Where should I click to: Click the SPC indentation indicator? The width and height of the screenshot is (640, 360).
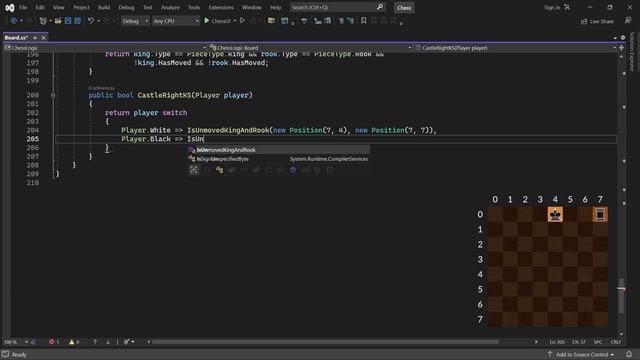[598, 342]
